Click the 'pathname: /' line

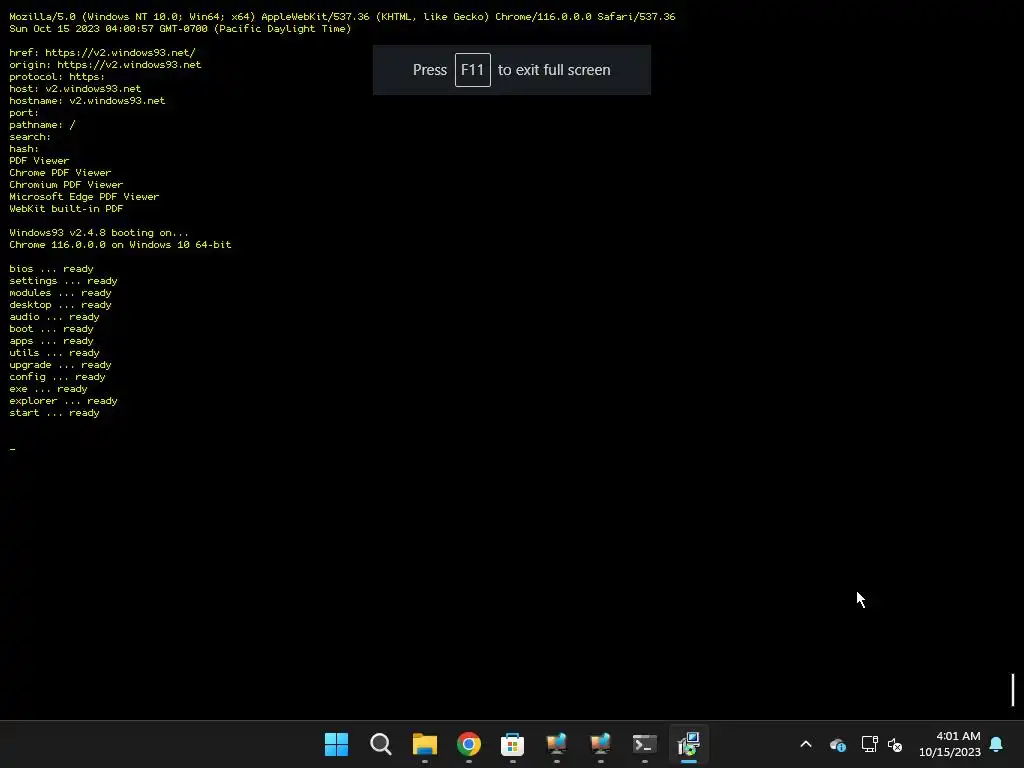42,125
